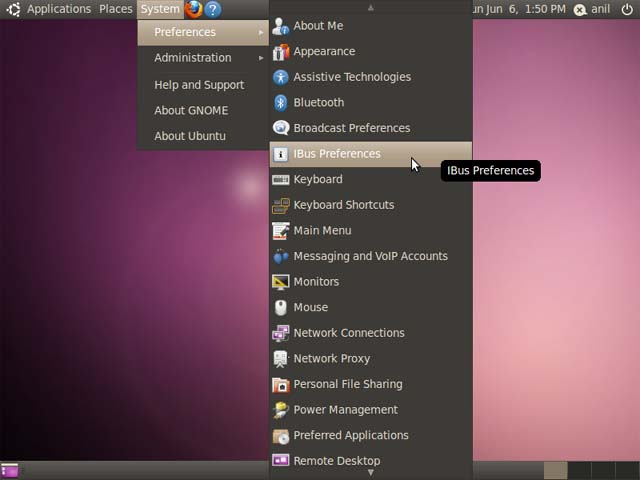Click the About Me user icon
The height and width of the screenshot is (480, 640).
pyautogui.click(x=281, y=26)
